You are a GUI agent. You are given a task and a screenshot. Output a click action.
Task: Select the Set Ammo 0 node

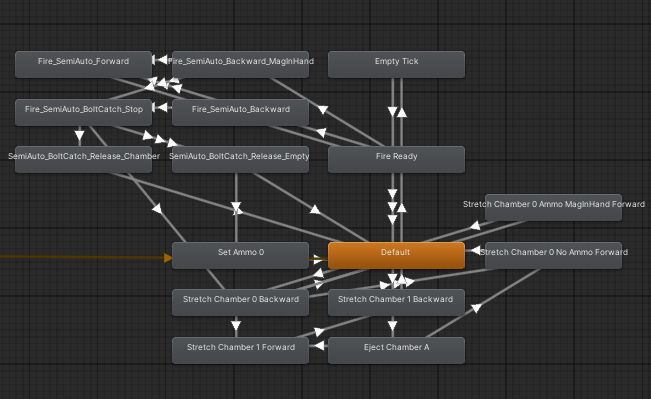(x=240, y=255)
